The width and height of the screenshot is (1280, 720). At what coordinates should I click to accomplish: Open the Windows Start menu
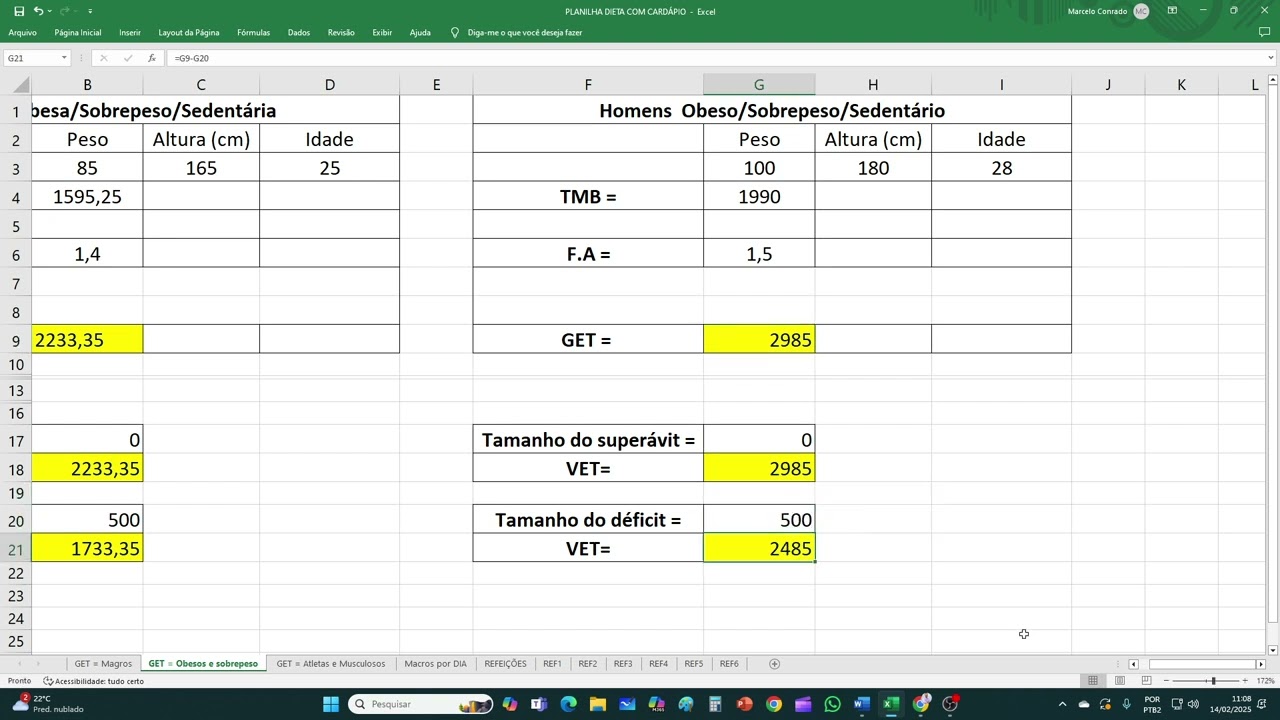pos(331,704)
